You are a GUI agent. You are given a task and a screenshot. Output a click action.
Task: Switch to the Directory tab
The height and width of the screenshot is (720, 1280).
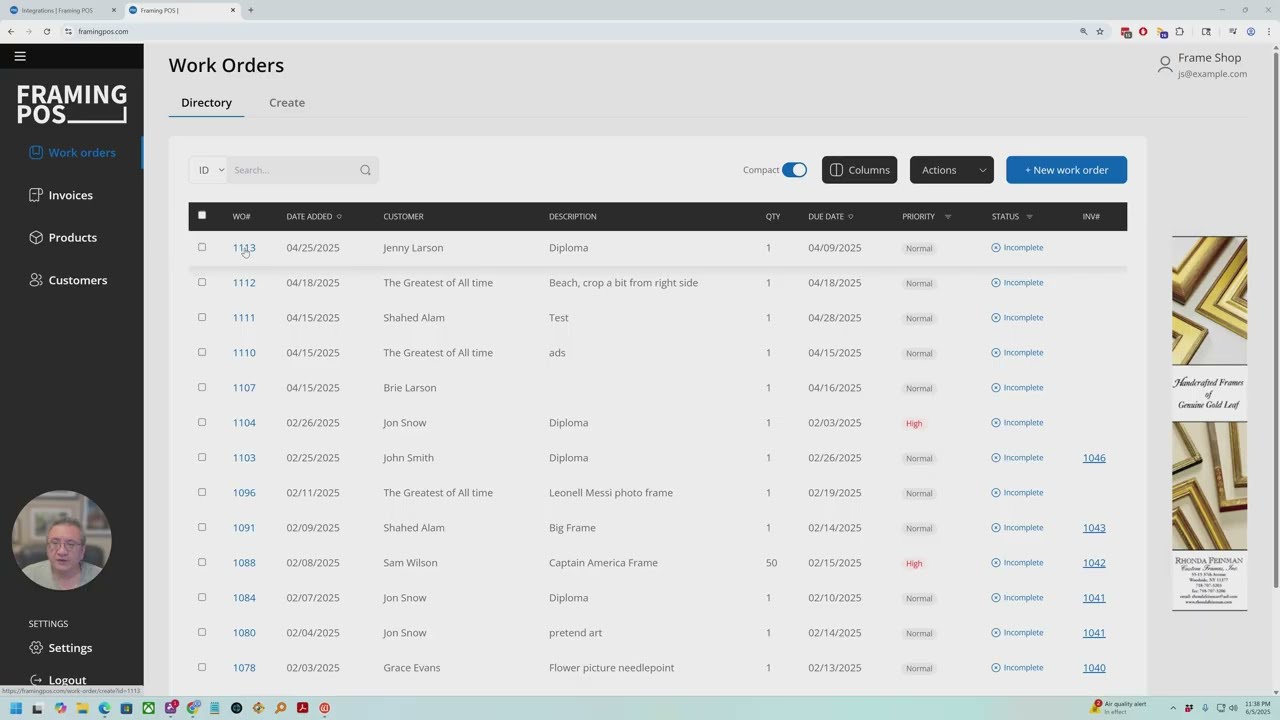[x=206, y=103]
